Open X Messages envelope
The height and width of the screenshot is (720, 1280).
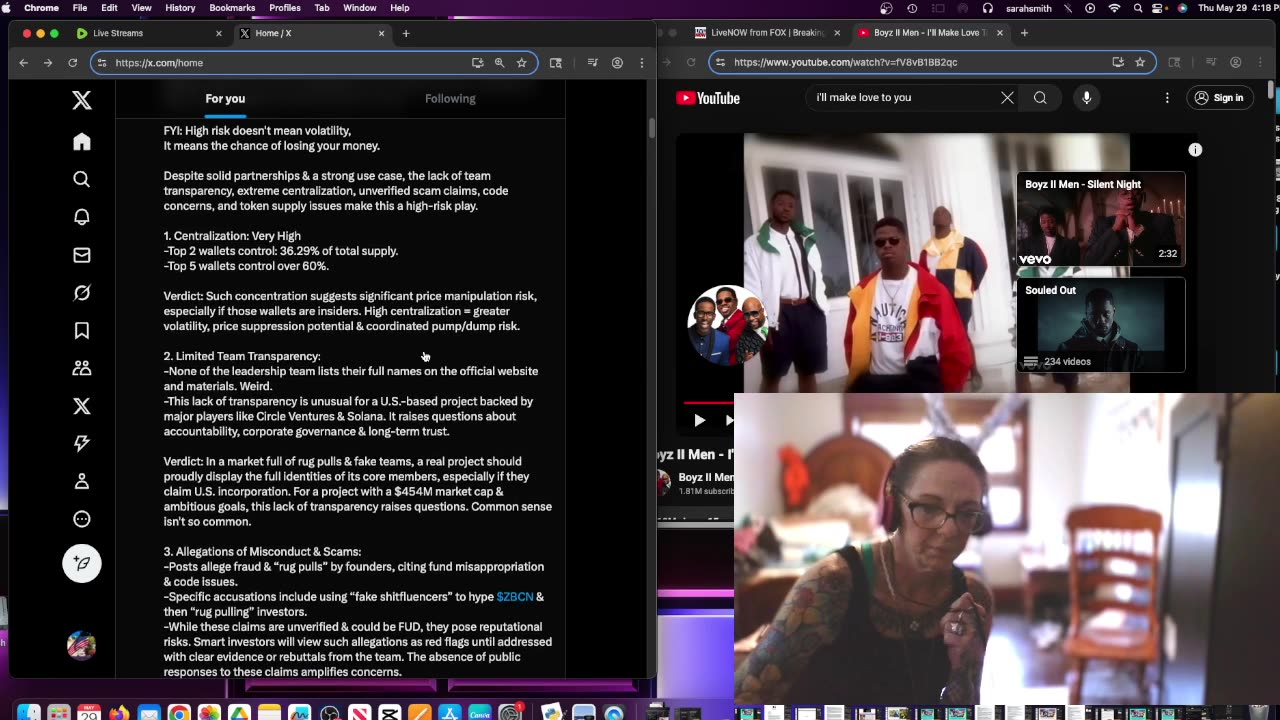82,255
